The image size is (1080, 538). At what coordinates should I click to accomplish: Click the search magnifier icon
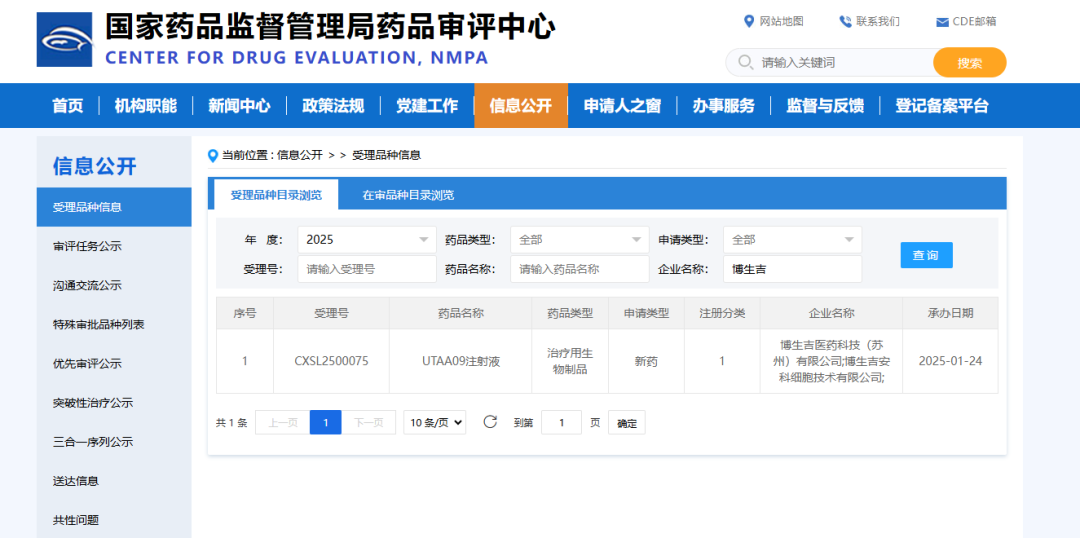(745, 63)
